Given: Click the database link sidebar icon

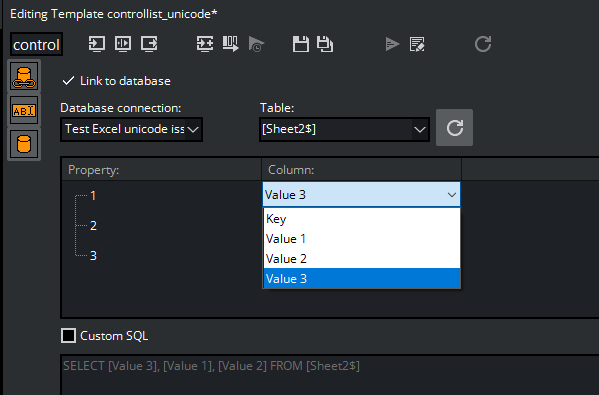Looking at the screenshot, I should click(24, 76).
